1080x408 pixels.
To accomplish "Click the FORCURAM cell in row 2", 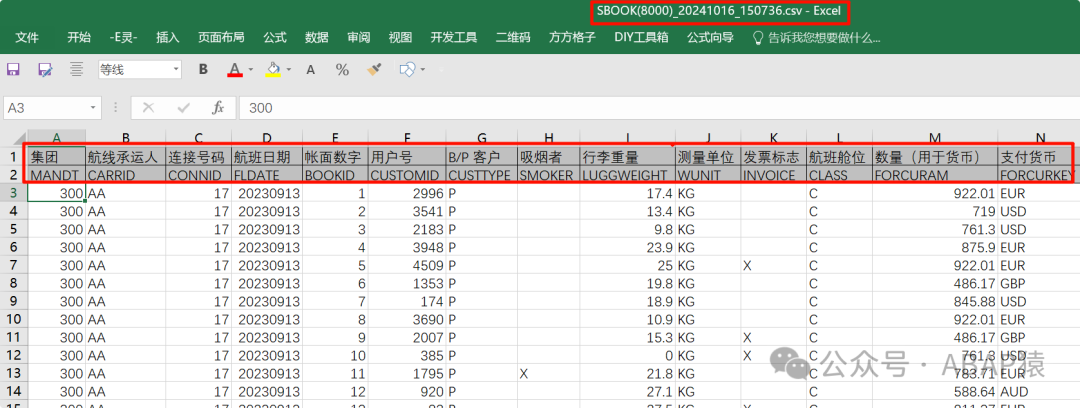I will pyautogui.click(x=935, y=175).
